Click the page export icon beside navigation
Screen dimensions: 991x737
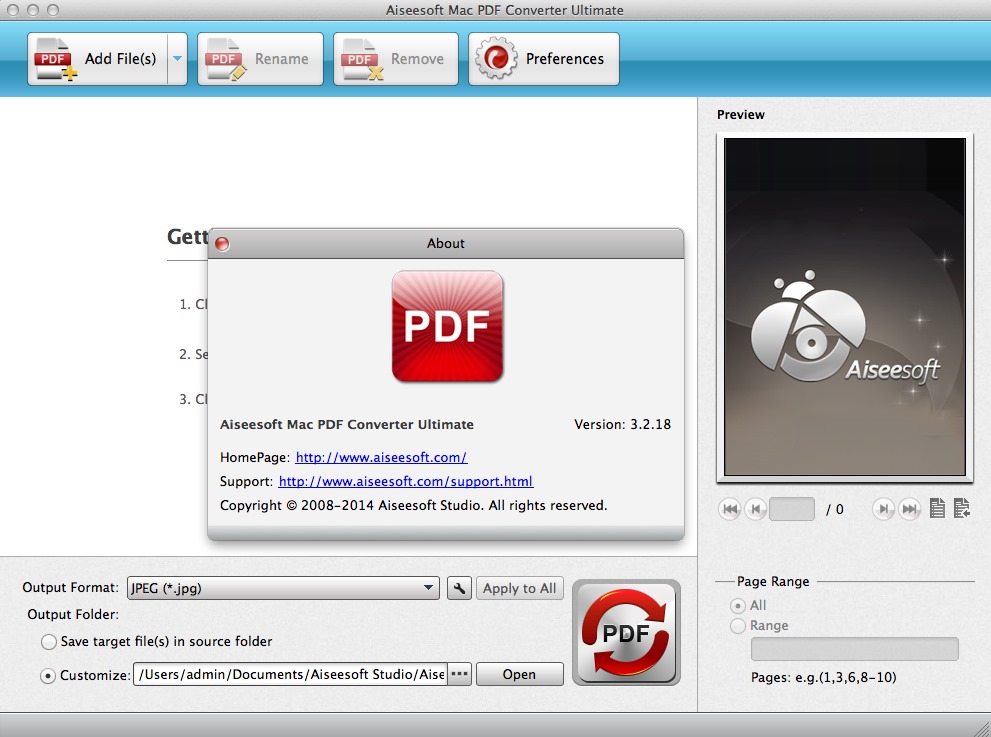pyautogui.click(x=961, y=508)
